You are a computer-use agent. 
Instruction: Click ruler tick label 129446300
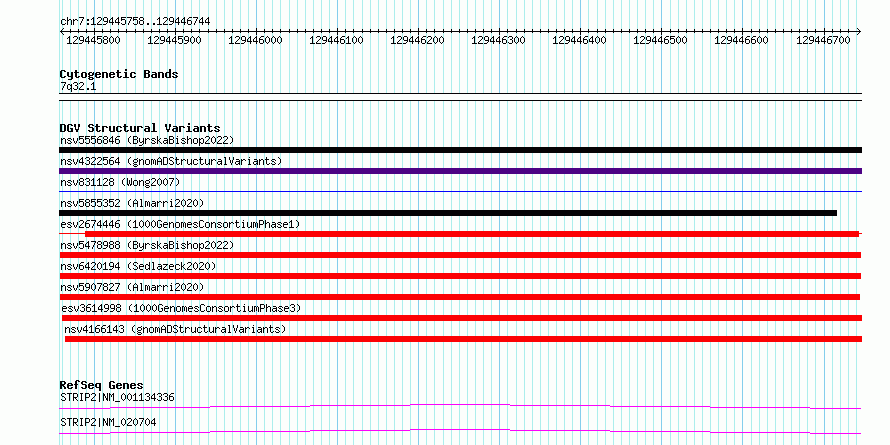(498, 40)
